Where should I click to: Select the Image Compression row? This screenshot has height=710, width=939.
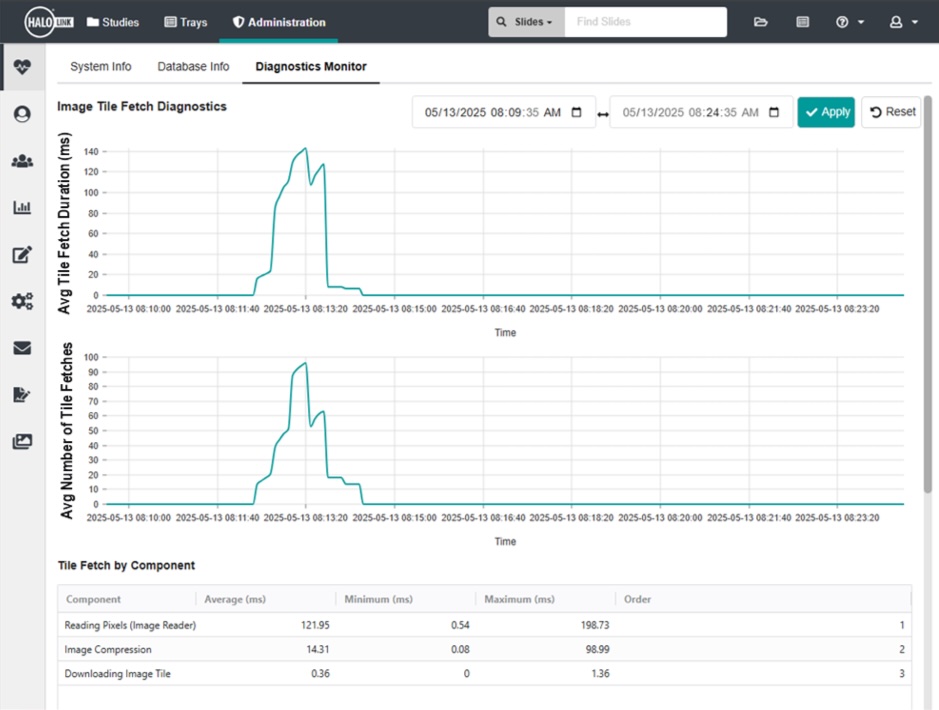point(484,650)
